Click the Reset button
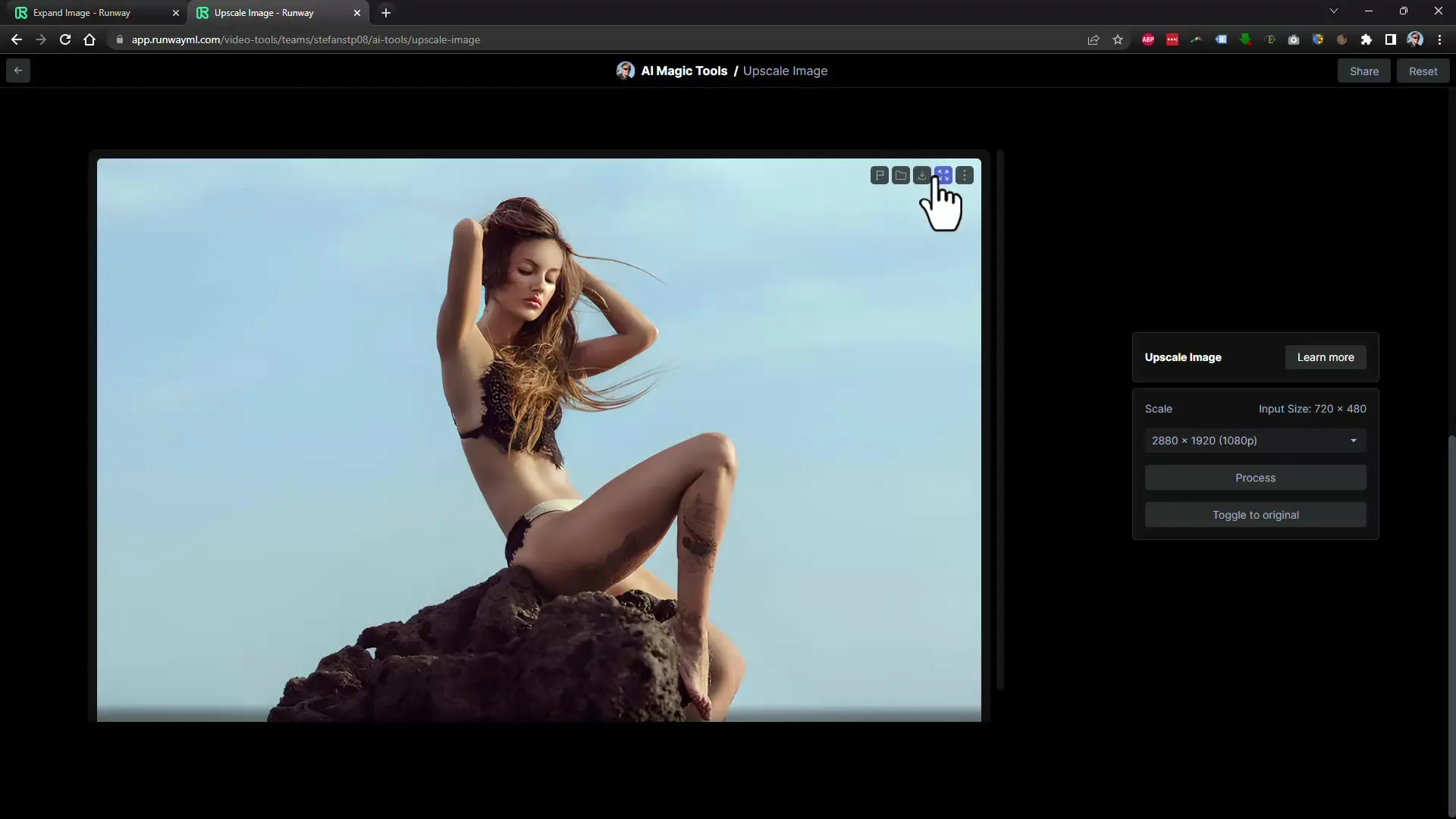1456x819 pixels. (1422, 71)
